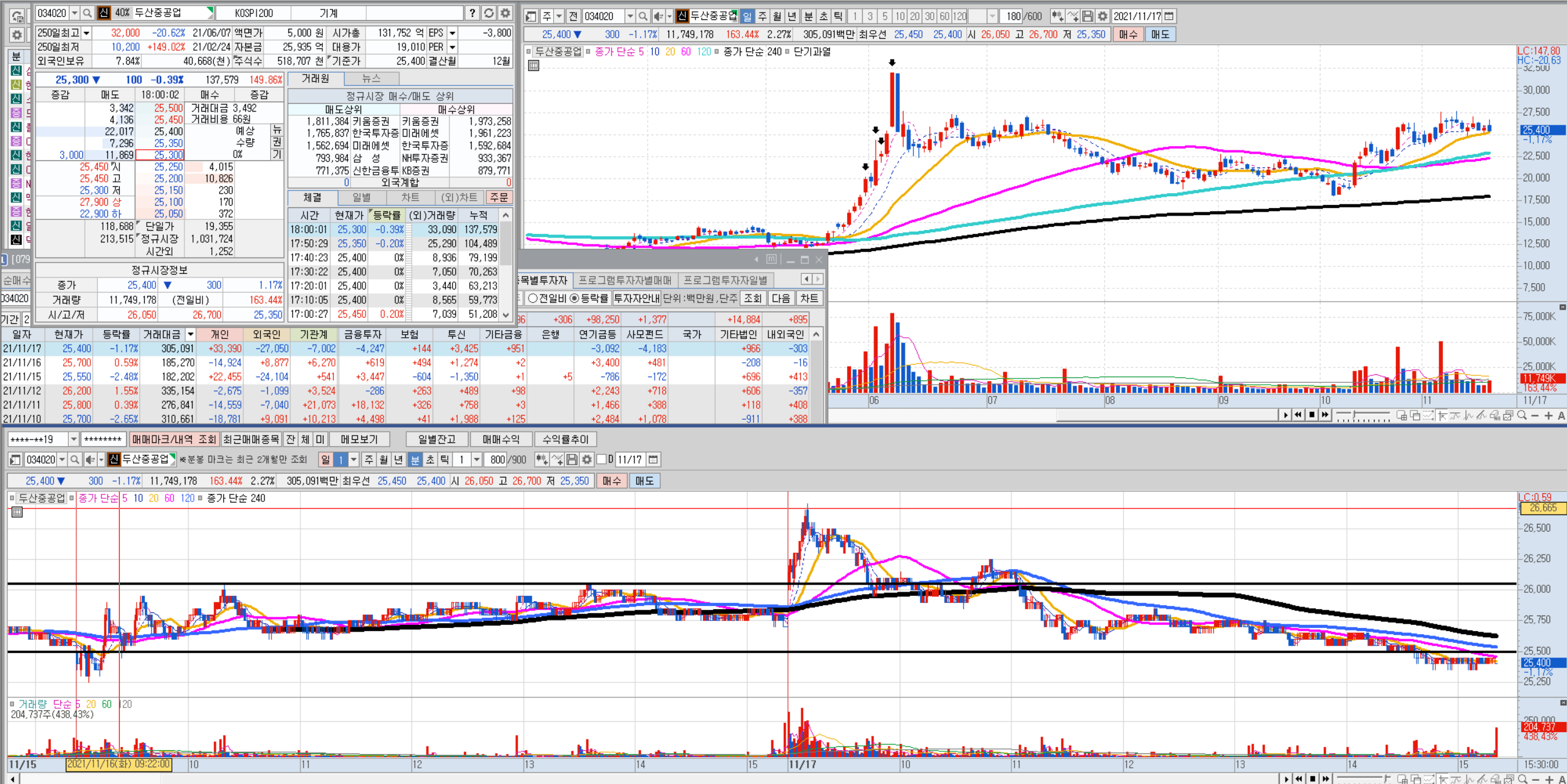Click the 주문 button in the trades panel

(499, 197)
